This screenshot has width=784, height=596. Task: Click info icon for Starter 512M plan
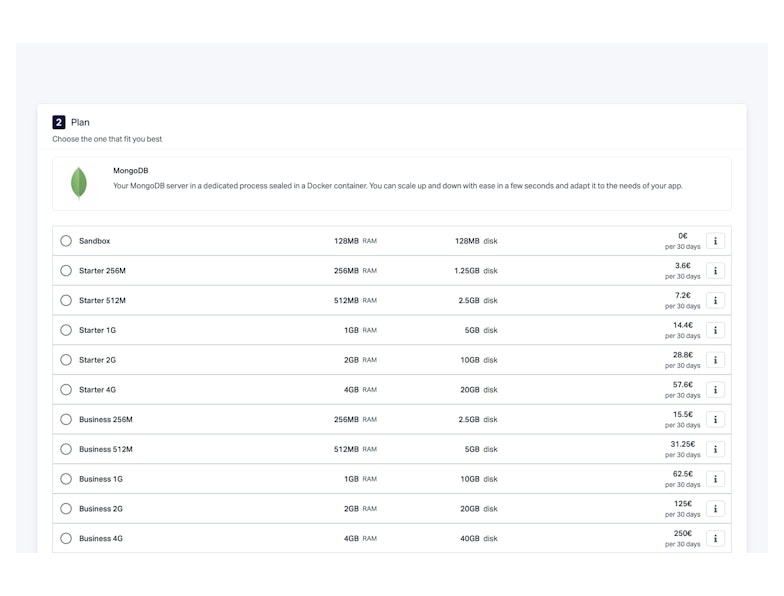click(x=715, y=300)
